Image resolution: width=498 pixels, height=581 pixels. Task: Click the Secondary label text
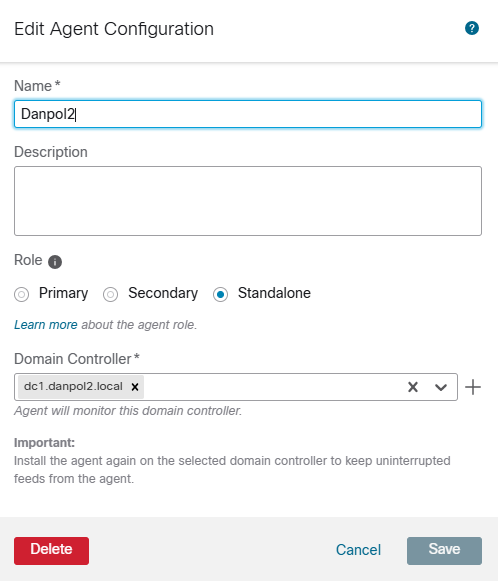163,293
